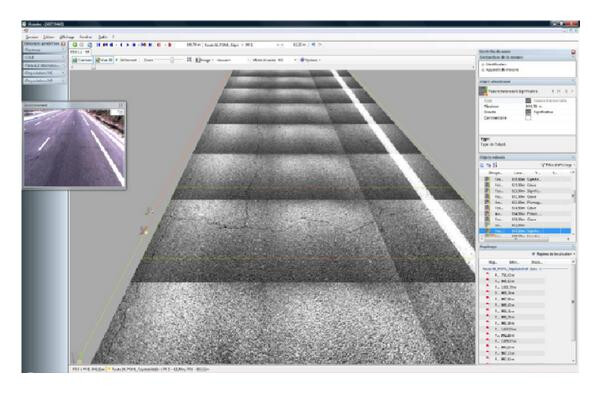Open the Repères de localisation dropdown
Viewport: 600px width, 393px height.
(x=553, y=254)
